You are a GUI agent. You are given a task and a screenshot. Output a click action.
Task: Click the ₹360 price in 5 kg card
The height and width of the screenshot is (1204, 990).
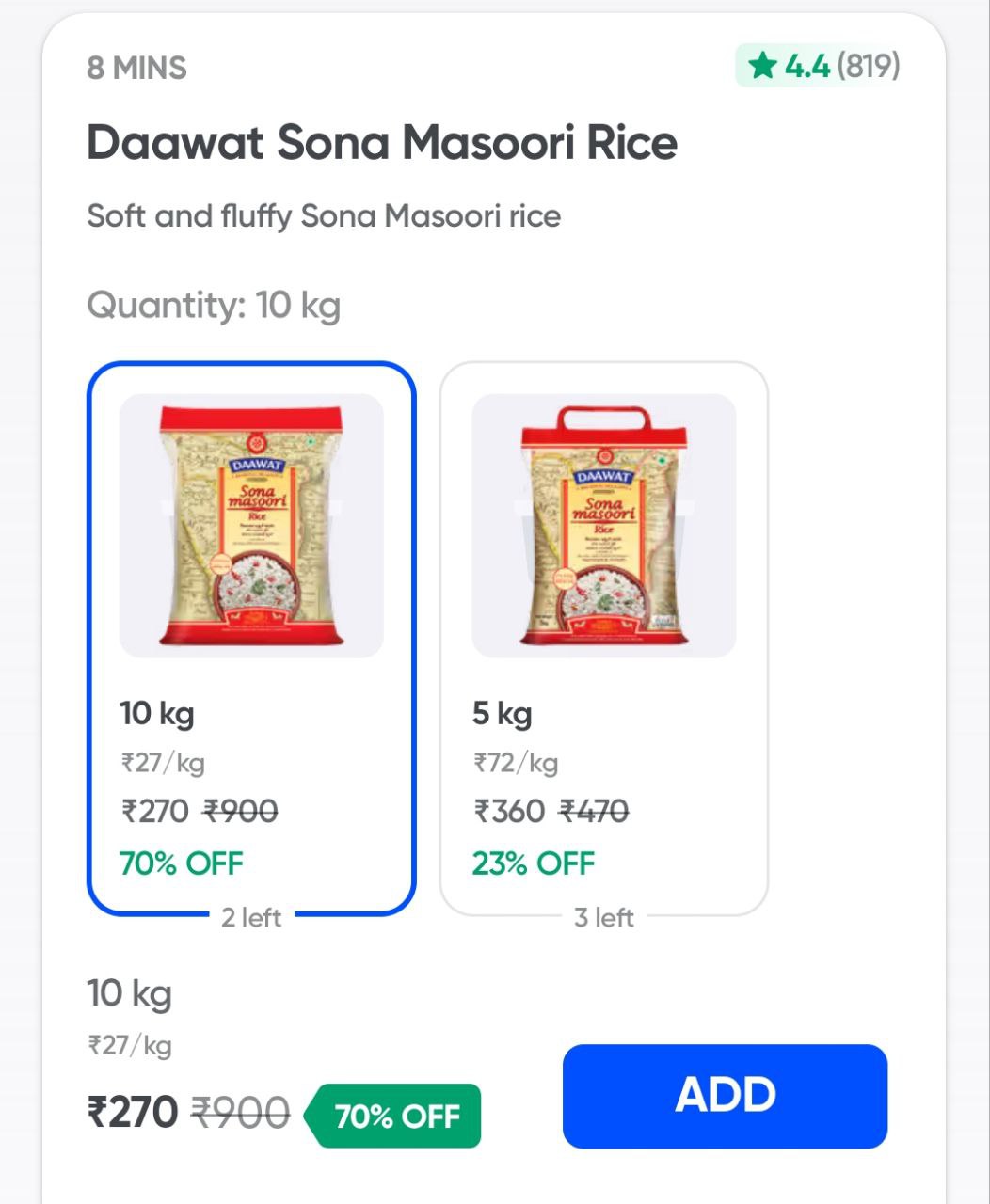[509, 811]
